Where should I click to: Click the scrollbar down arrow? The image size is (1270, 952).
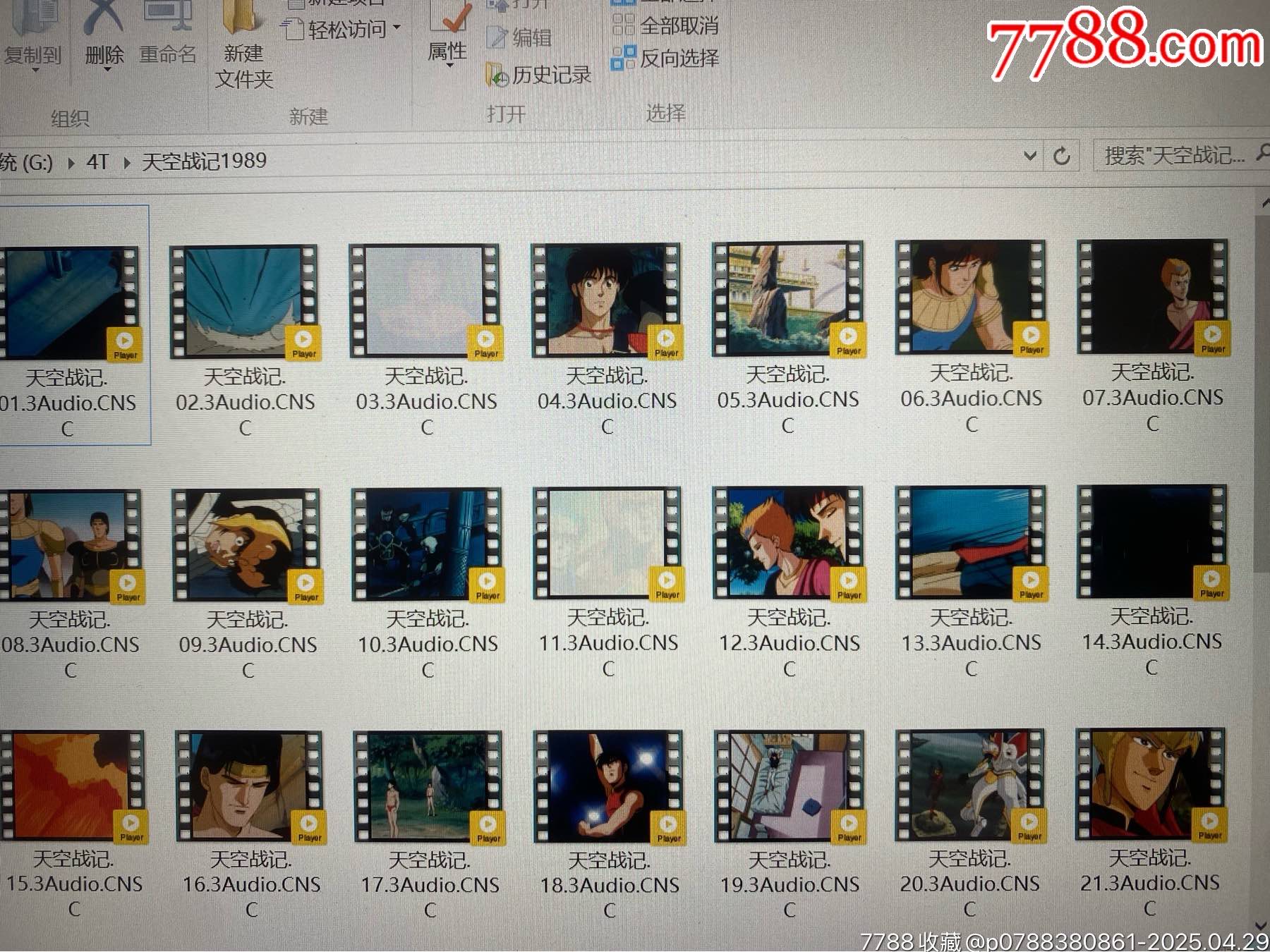coord(1262,925)
